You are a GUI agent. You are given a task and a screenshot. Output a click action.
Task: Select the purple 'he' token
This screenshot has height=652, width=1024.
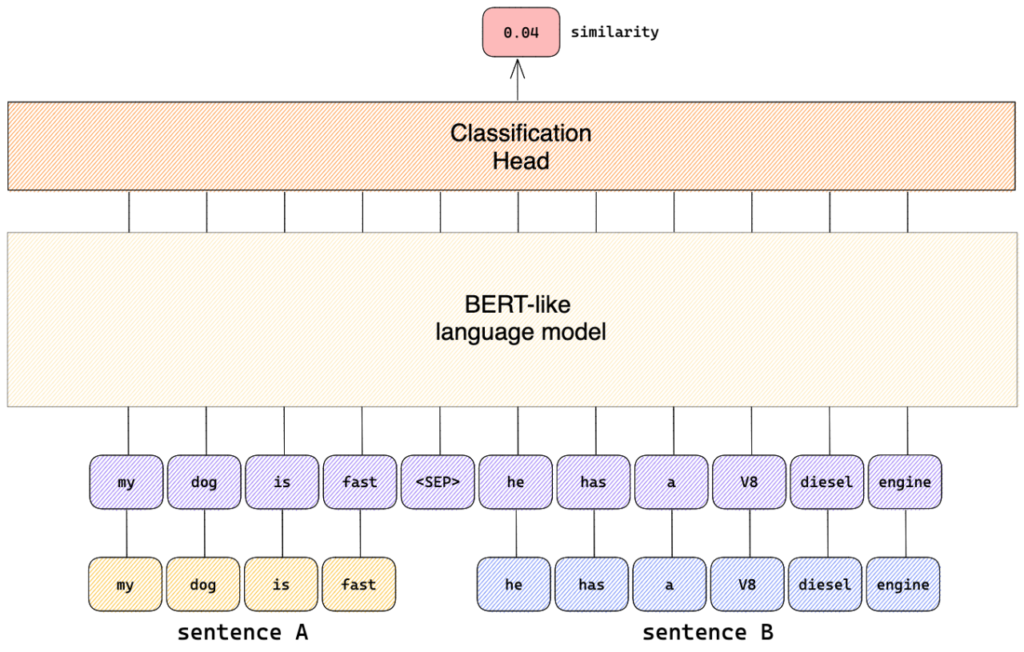(x=516, y=482)
